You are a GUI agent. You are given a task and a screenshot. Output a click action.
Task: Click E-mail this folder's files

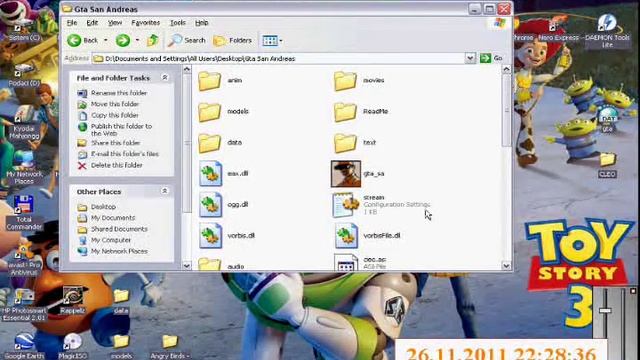point(124,154)
